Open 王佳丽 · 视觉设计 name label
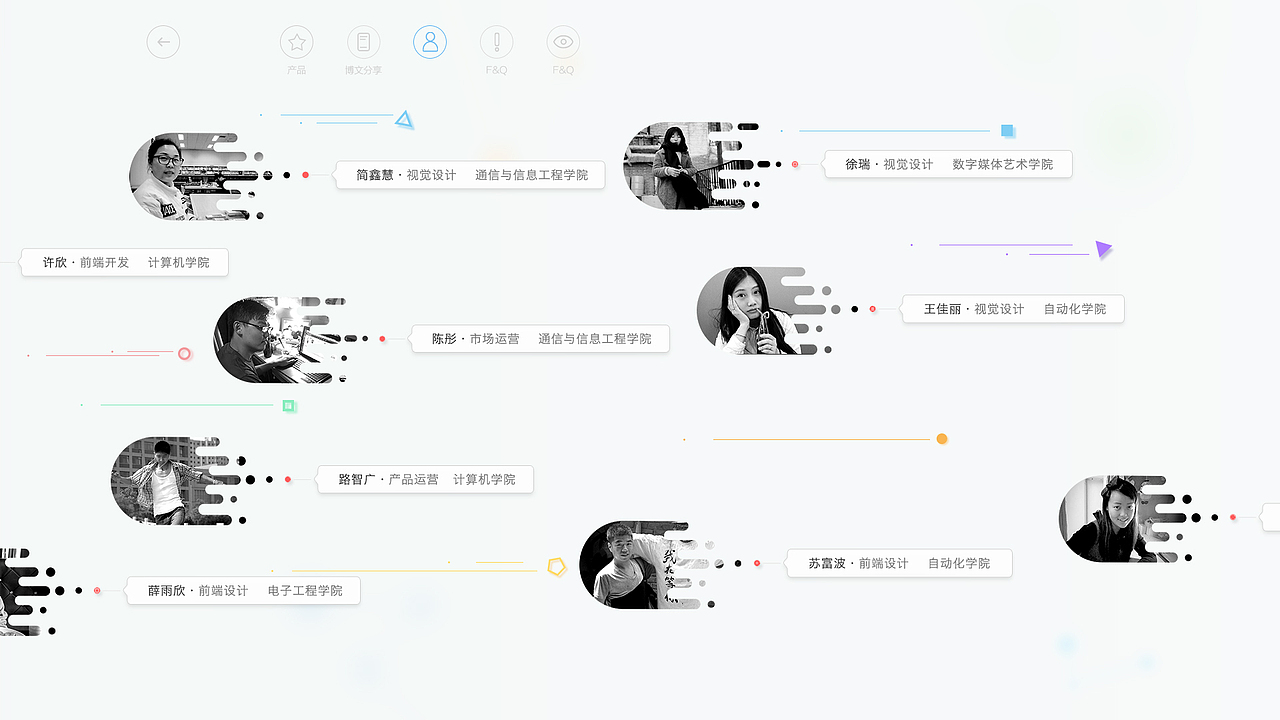The image size is (1280, 720). click(x=1012, y=308)
